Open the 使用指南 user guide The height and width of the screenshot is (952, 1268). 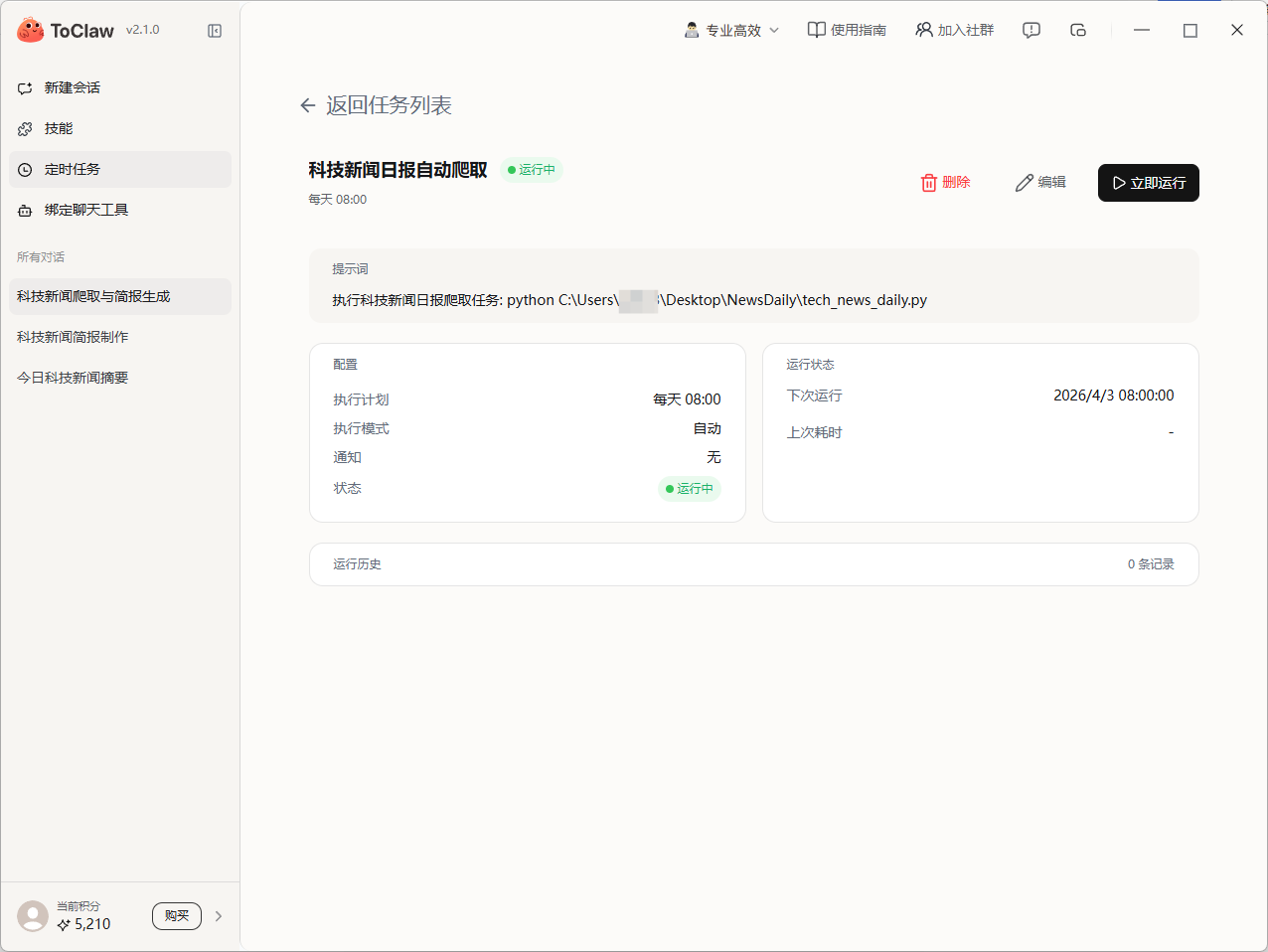pyautogui.click(x=847, y=30)
